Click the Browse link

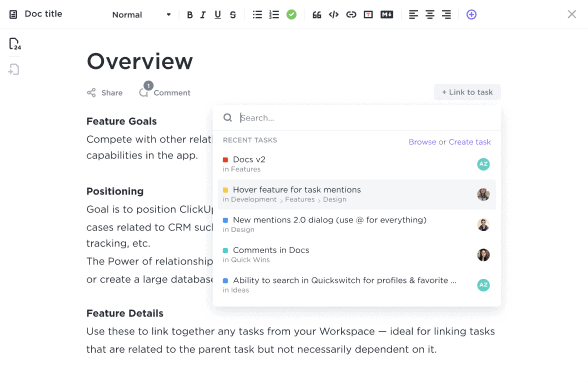[422, 142]
